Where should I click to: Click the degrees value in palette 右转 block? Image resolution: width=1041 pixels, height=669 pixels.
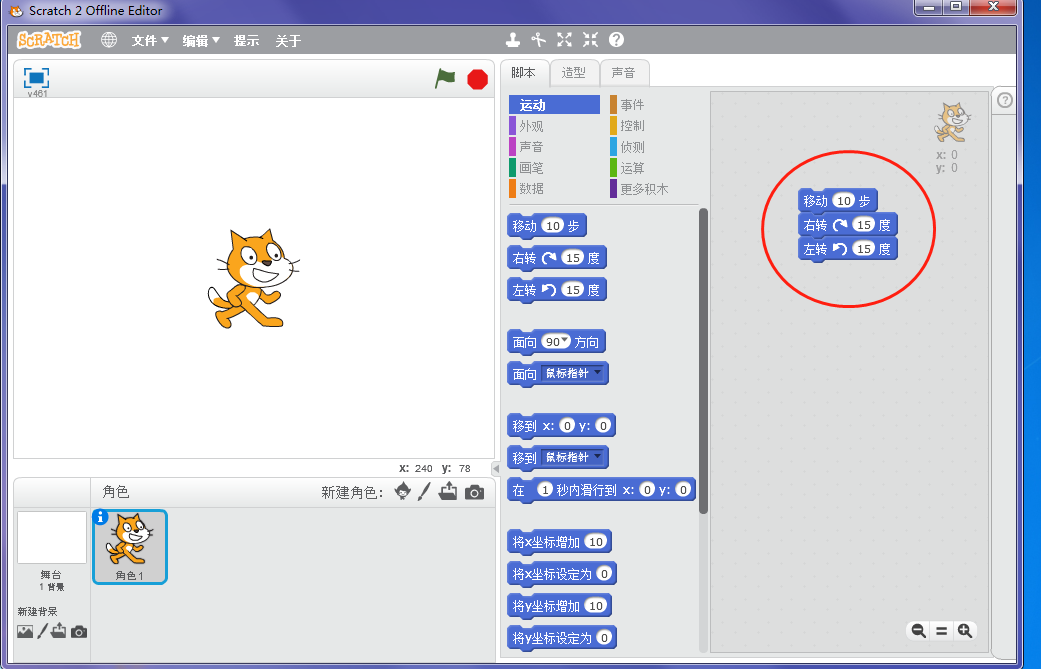(573, 258)
